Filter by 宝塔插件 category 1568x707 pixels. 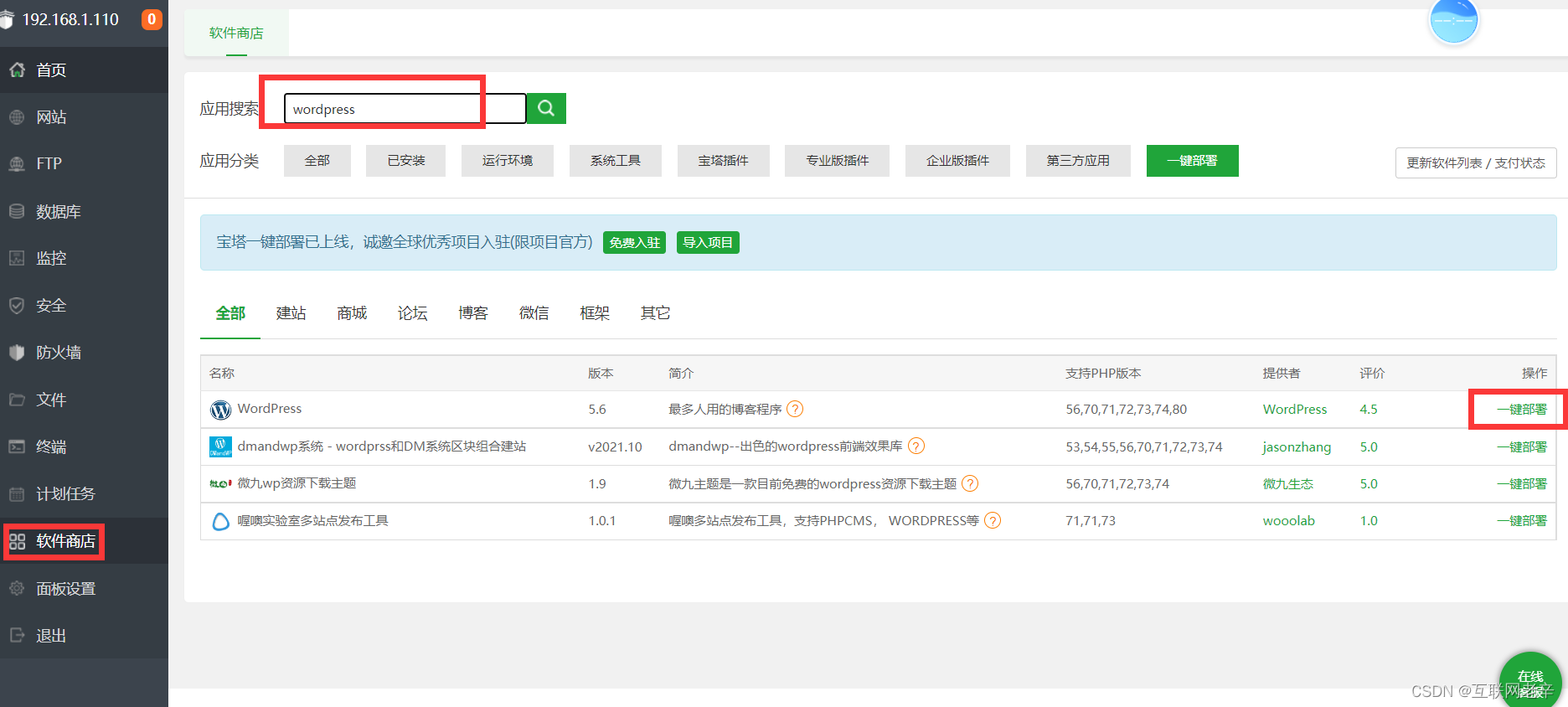[724, 161]
